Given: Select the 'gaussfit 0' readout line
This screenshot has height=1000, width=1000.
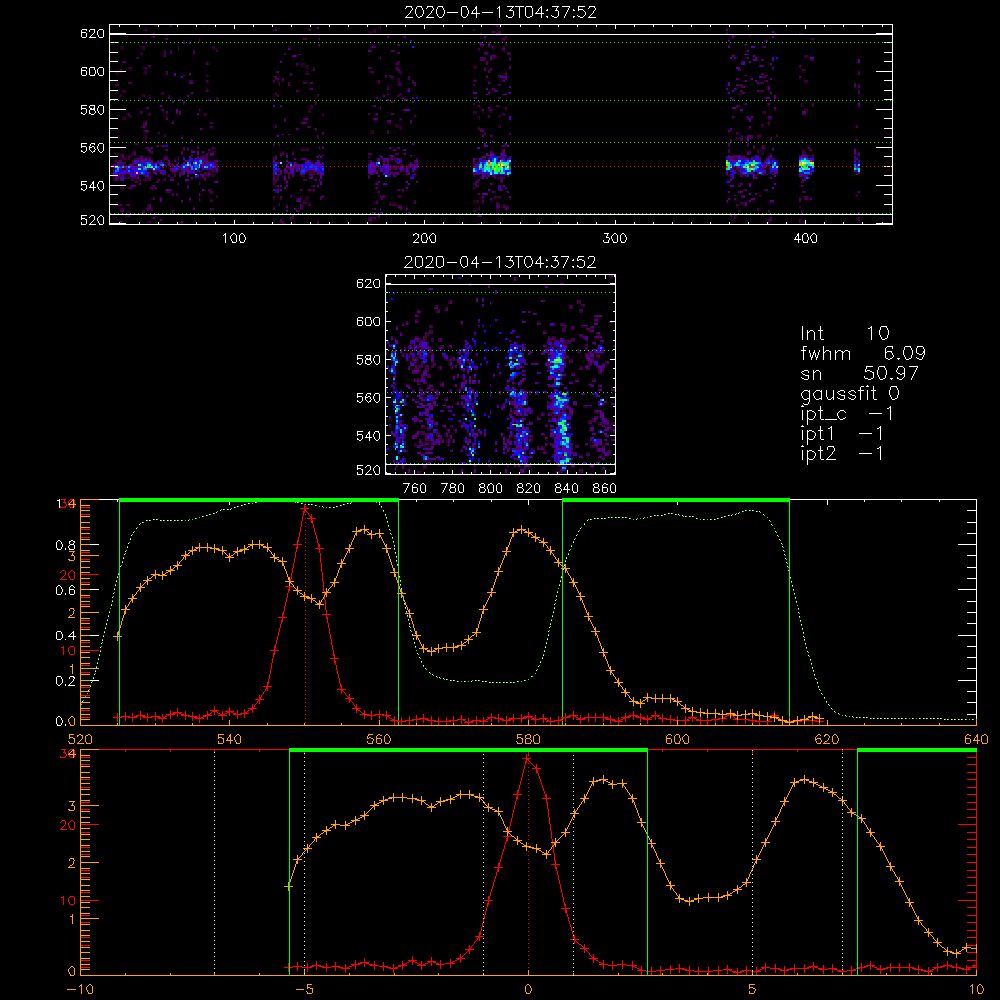Looking at the screenshot, I should pyautogui.click(x=850, y=393).
